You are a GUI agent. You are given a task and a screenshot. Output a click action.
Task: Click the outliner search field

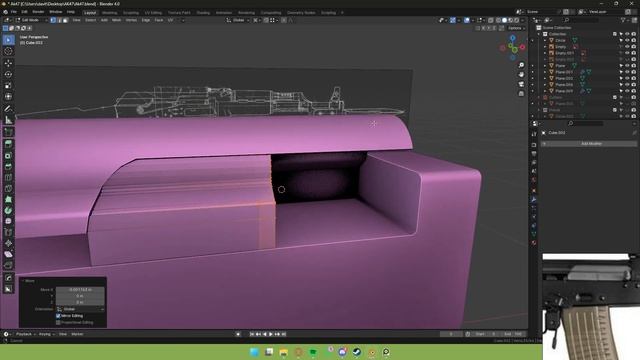tap(582, 20)
